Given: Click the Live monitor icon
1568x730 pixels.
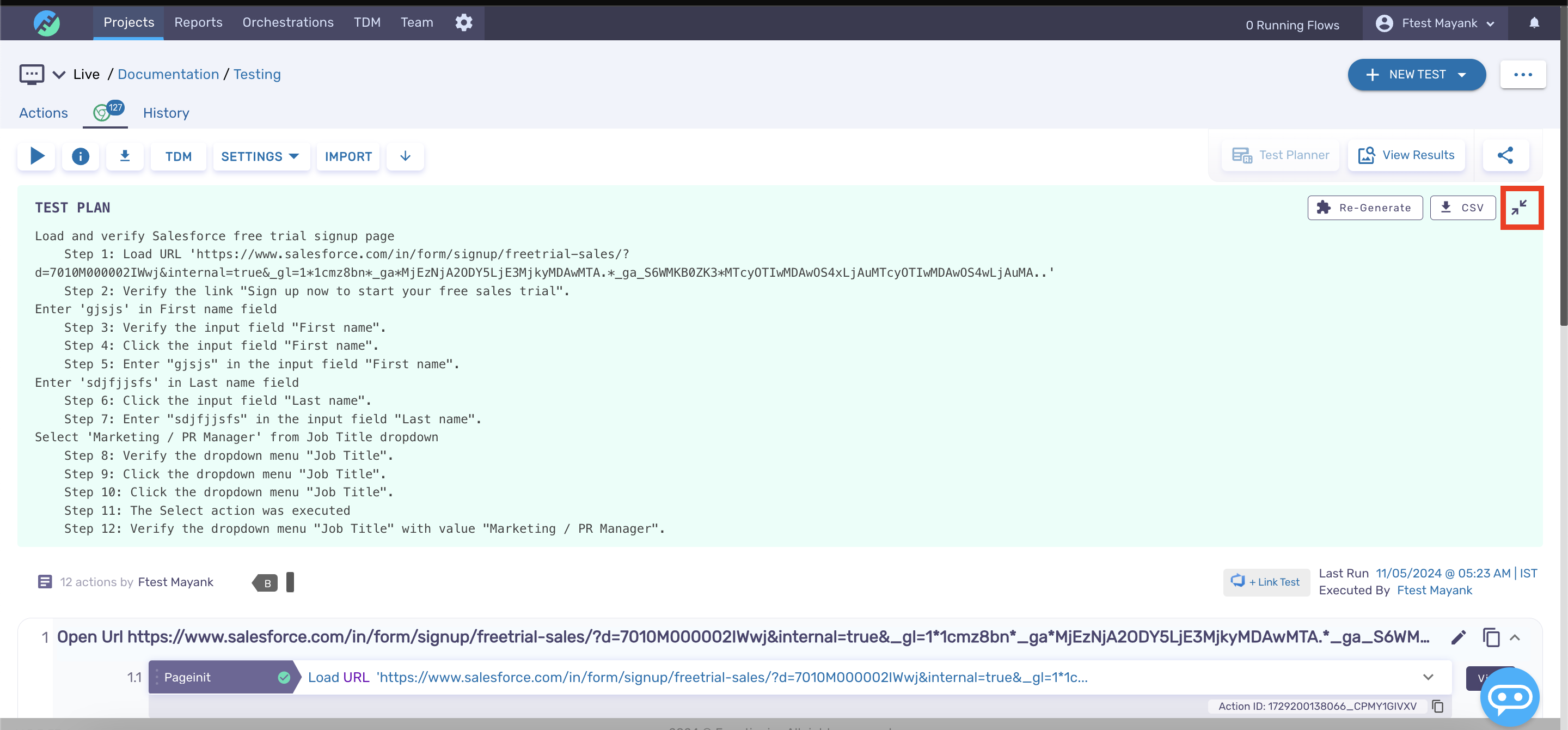Looking at the screenshot, I should (x=32, y=74).
